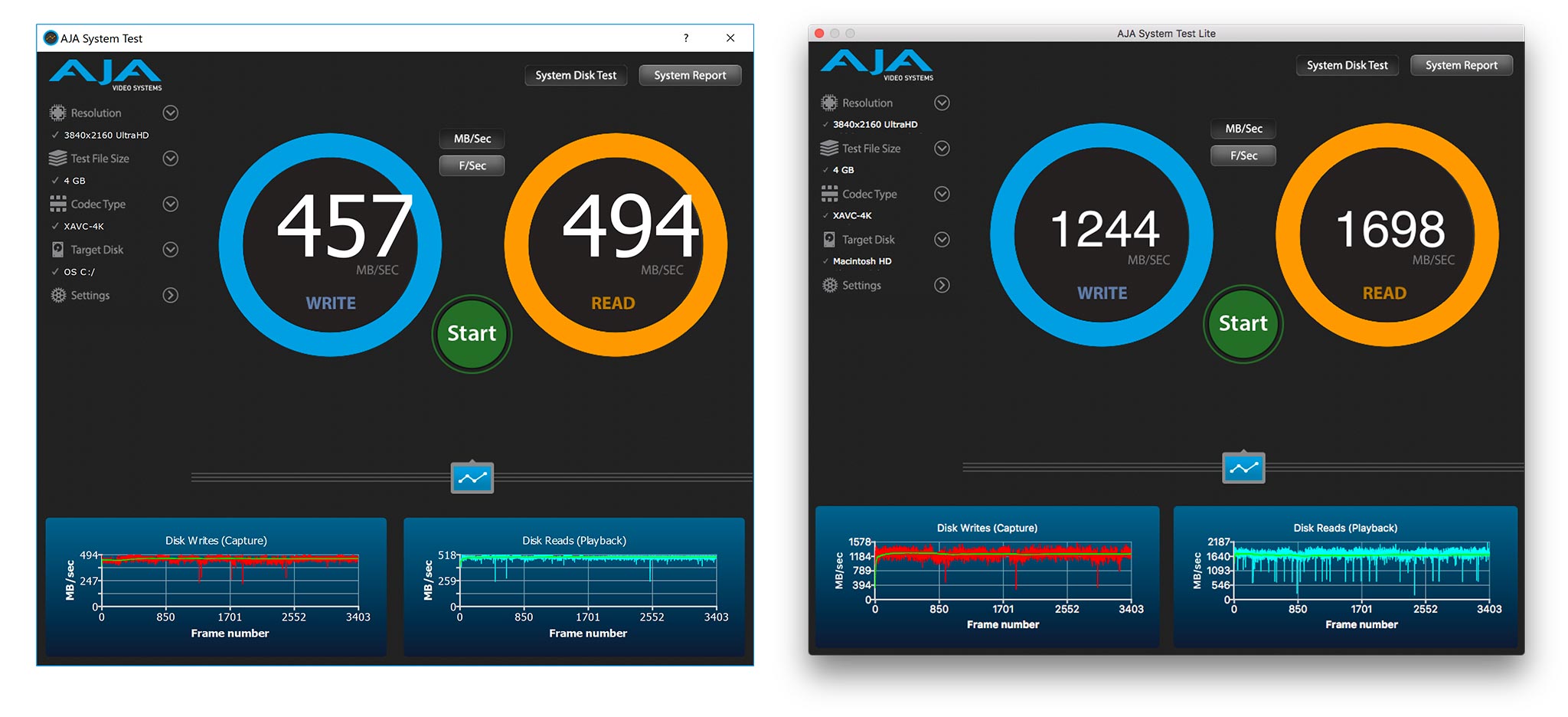Click 494 MB/sec read gauge, Windows window

click(616, 245)
